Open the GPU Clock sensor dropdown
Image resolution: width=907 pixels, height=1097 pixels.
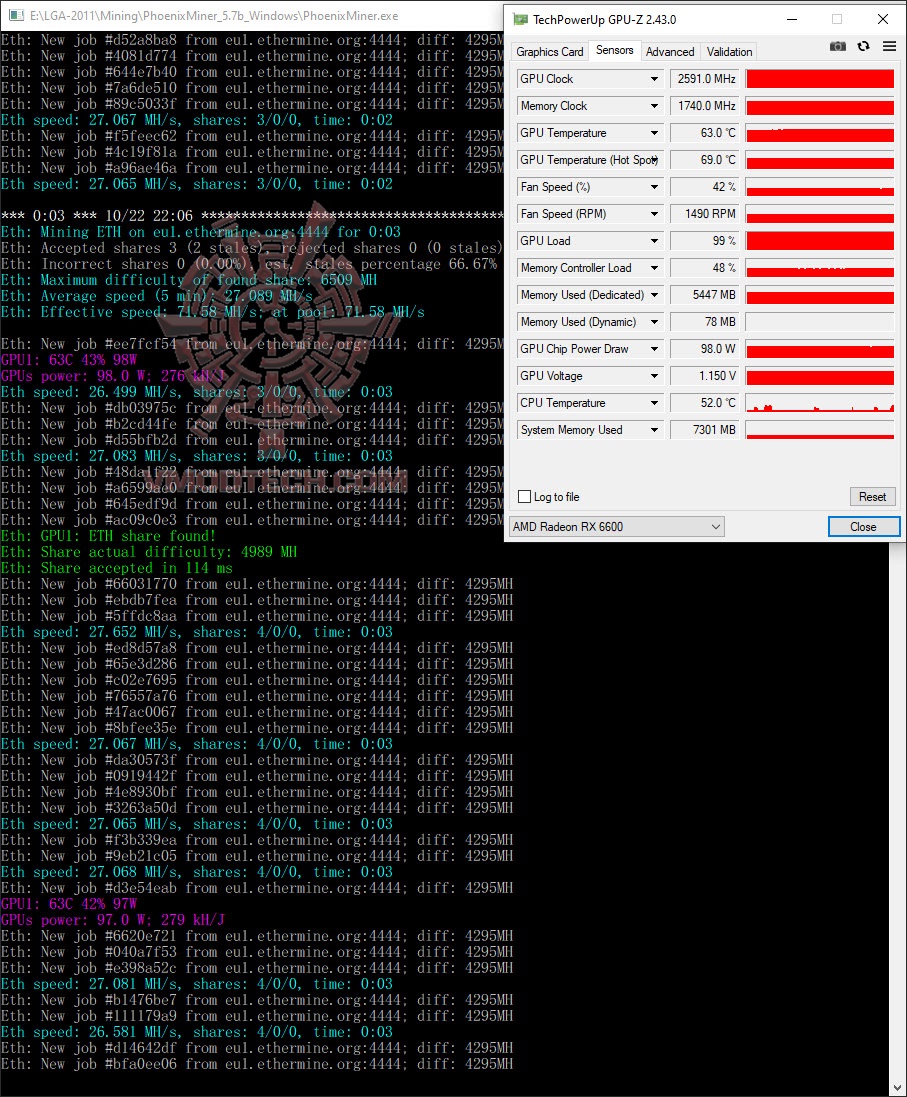click(654, 79)
